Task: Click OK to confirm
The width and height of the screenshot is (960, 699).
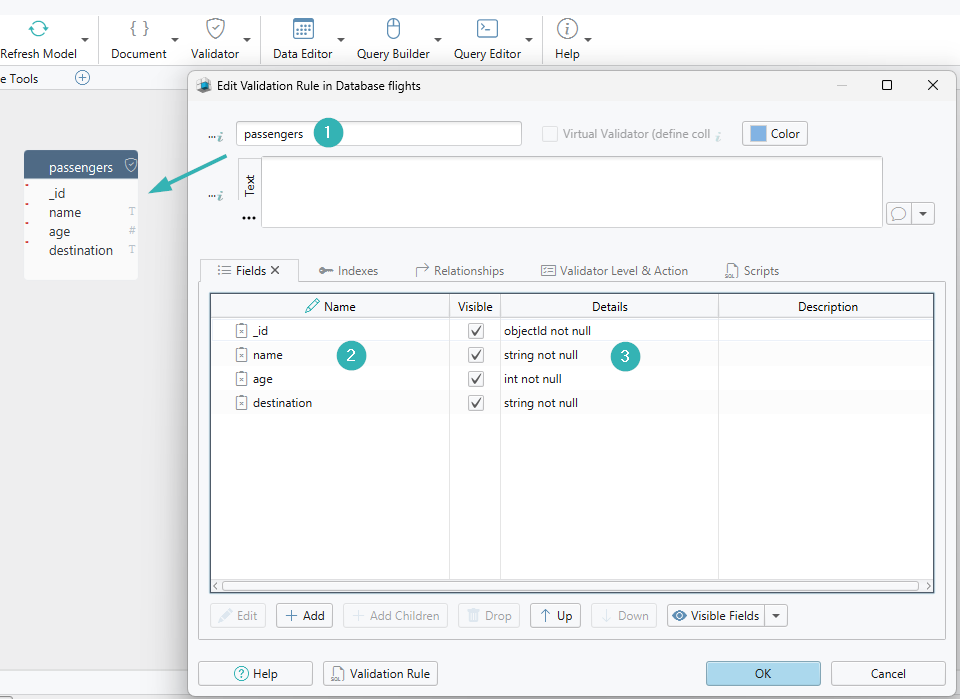Action: pyautogui.click(x=763, y=673)
